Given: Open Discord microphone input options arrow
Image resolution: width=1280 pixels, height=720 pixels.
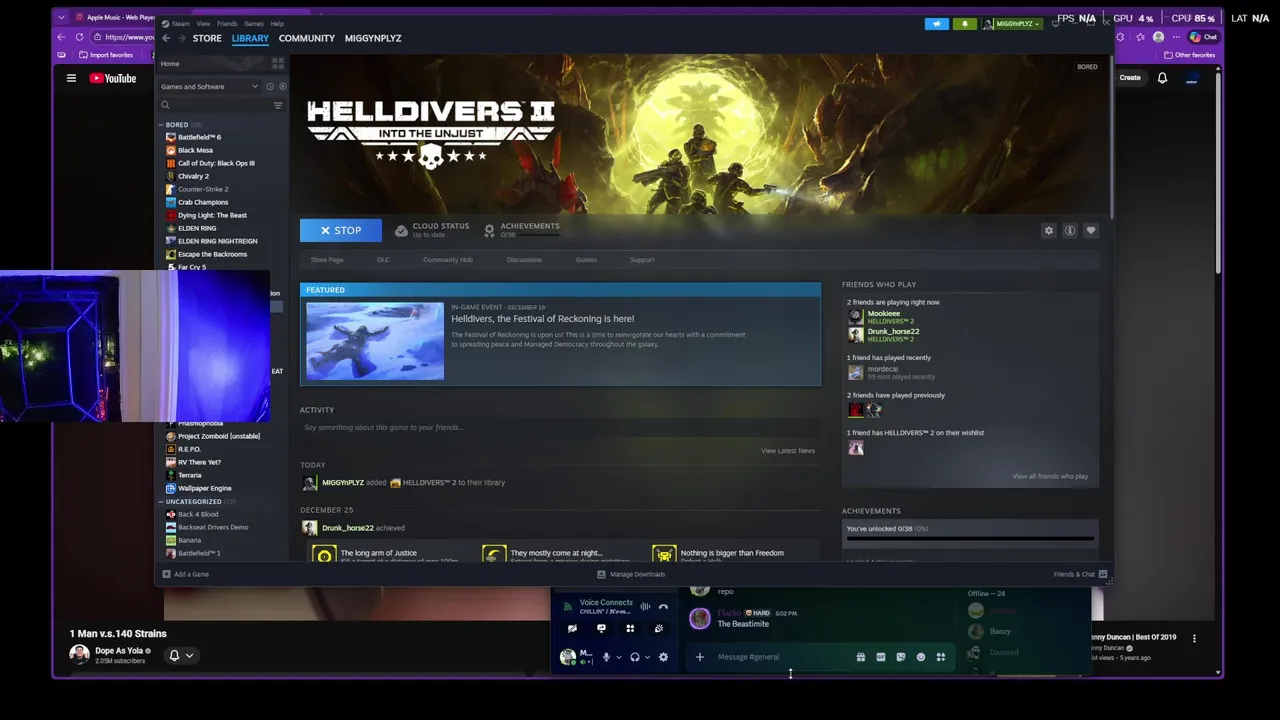Looking at the screenshot, I should point(618,657).
